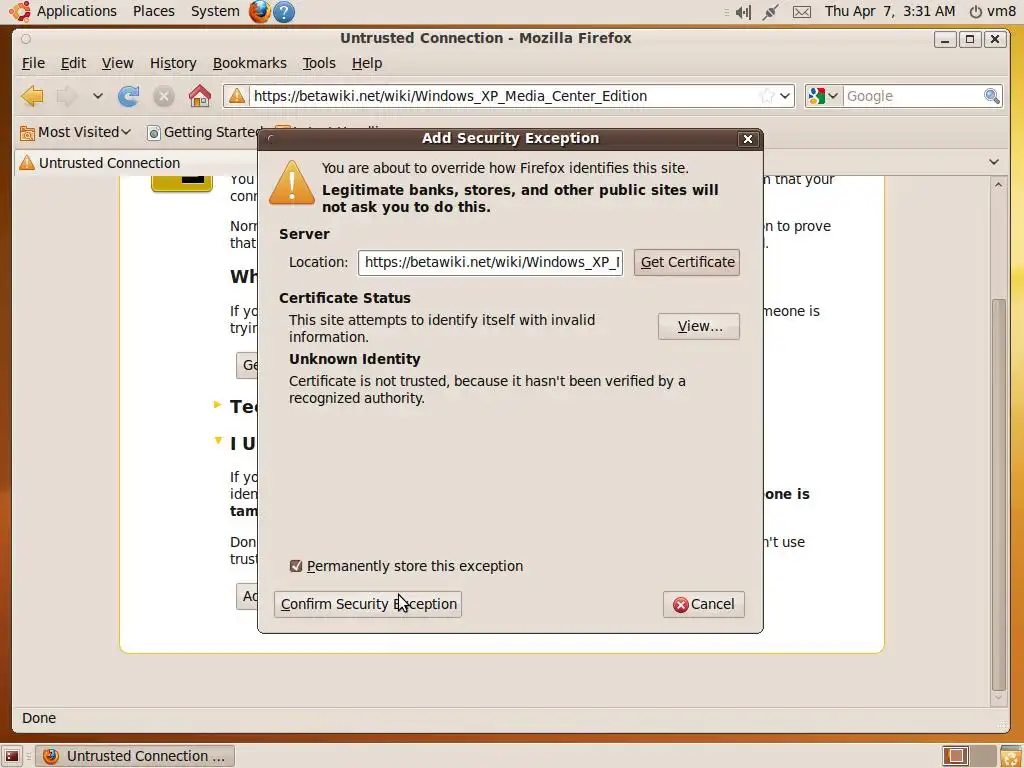Click the Trash icon in the panel
The width and height of the screenshot is (1024, 768).
1010,756
